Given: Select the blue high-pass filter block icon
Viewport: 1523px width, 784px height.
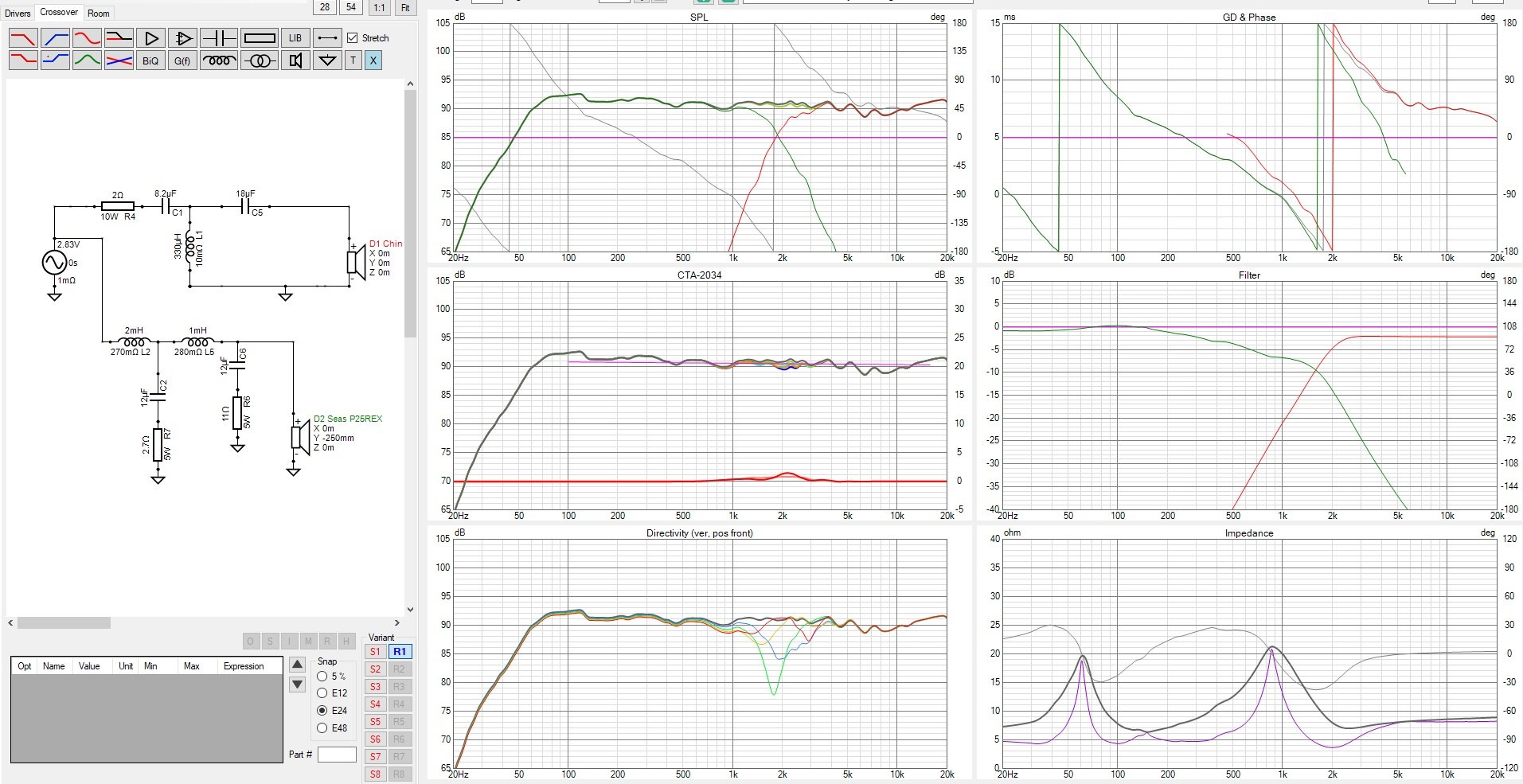Looking at the screenshot, I should [55, 37].
